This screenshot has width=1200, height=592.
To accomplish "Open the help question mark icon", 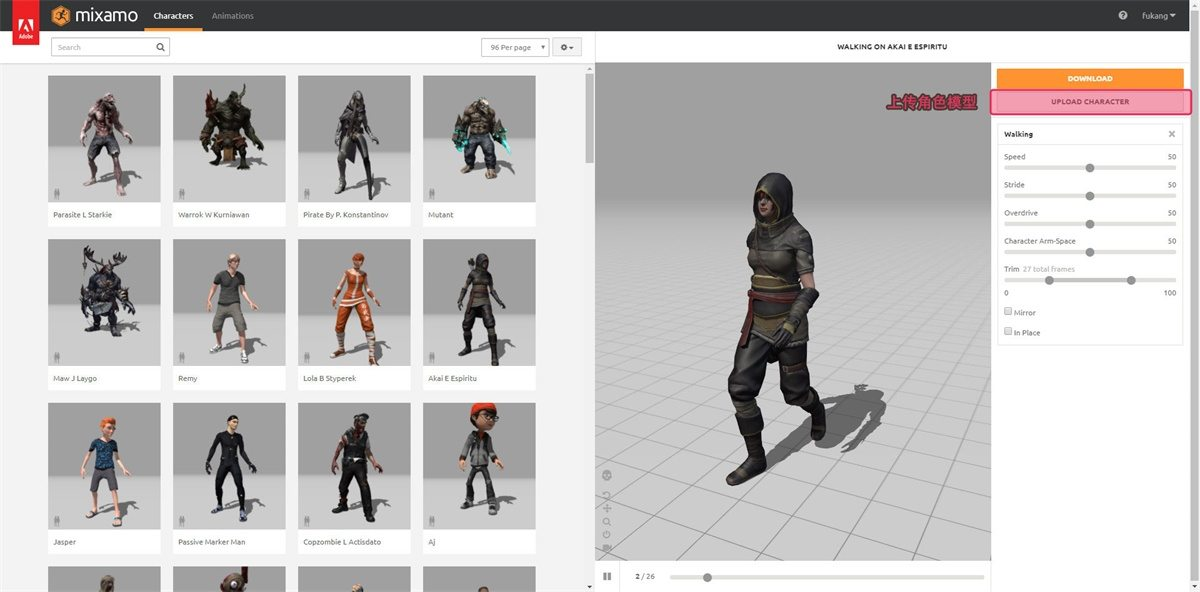I will point(1123,16).
